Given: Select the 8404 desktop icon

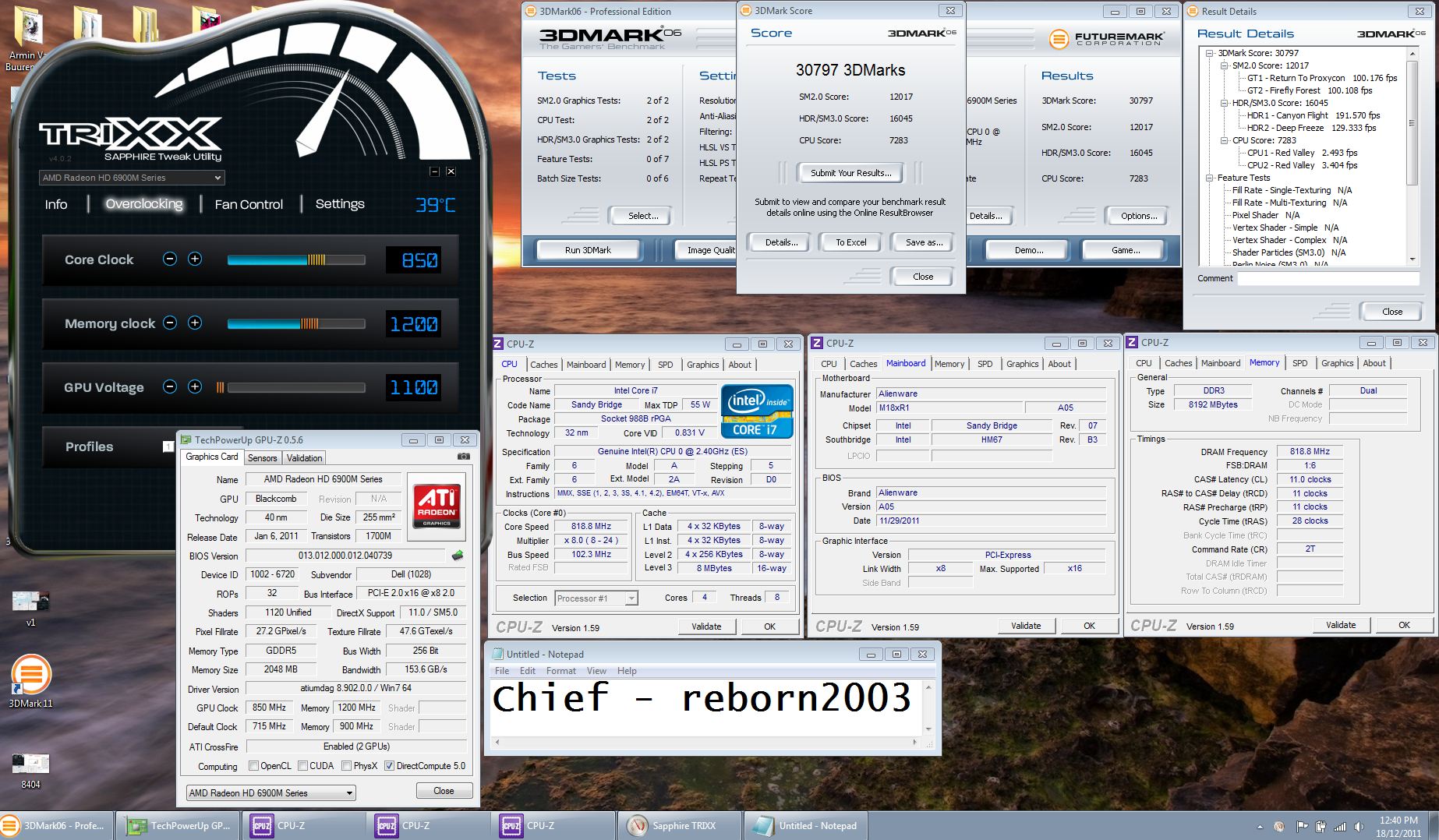Looking at the screenshot, I should click(30, 770).
